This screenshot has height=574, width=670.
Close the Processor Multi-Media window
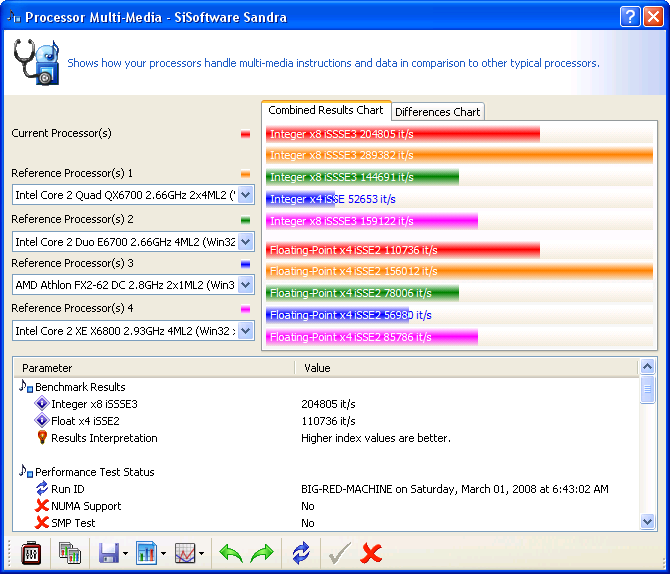pos(653,17)
